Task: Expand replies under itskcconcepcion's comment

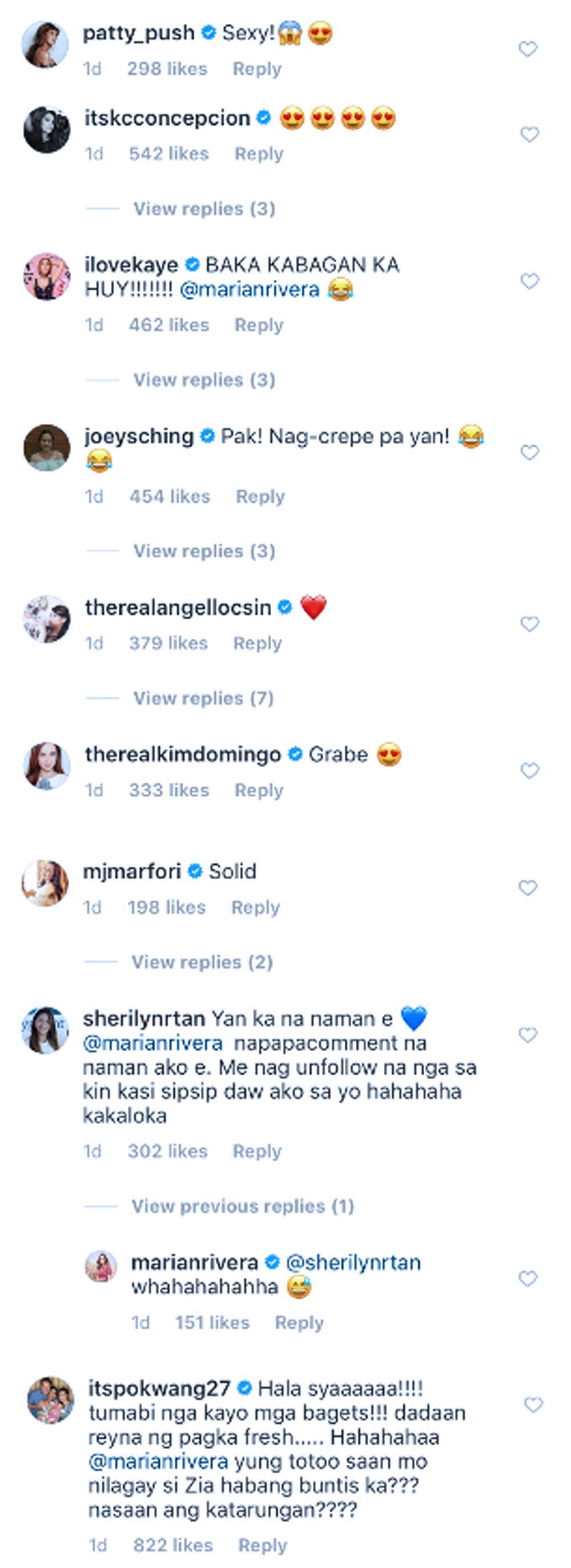Action: [204, 209]
